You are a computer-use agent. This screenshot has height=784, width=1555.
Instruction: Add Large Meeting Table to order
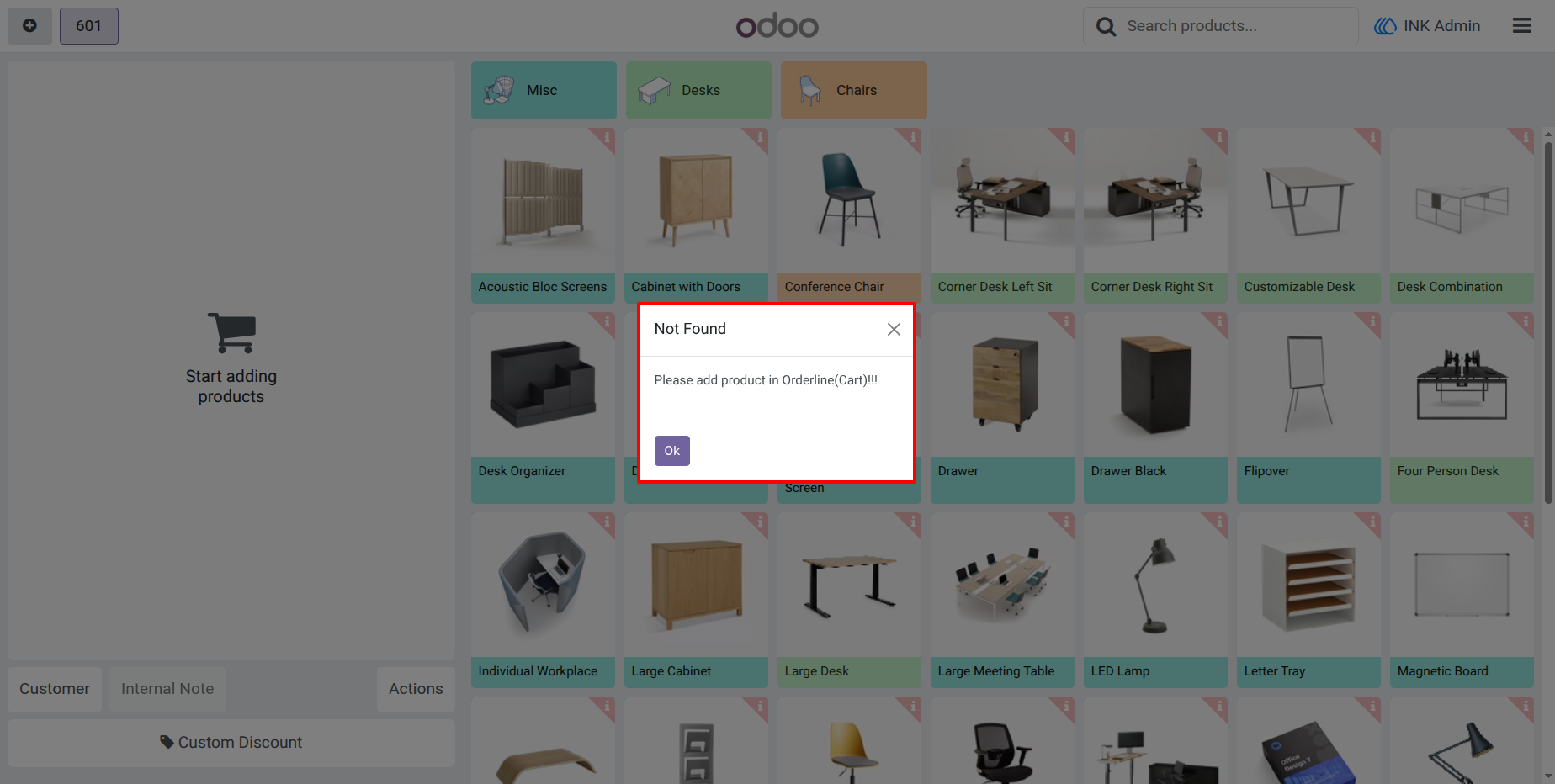coord(1002,600)
